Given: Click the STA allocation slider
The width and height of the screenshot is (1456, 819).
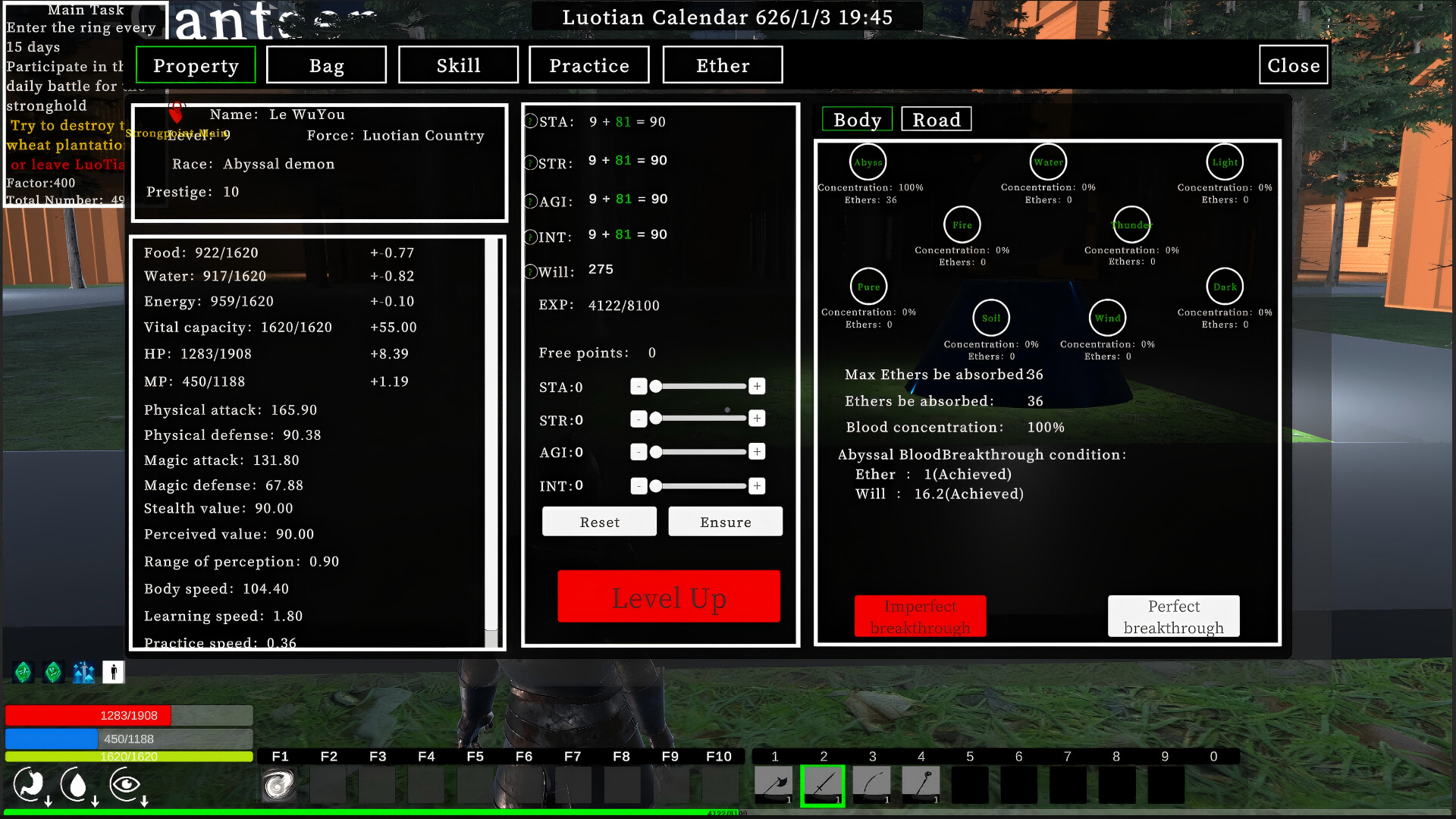Looking at the screenshot, I should [x=698, y=387].
